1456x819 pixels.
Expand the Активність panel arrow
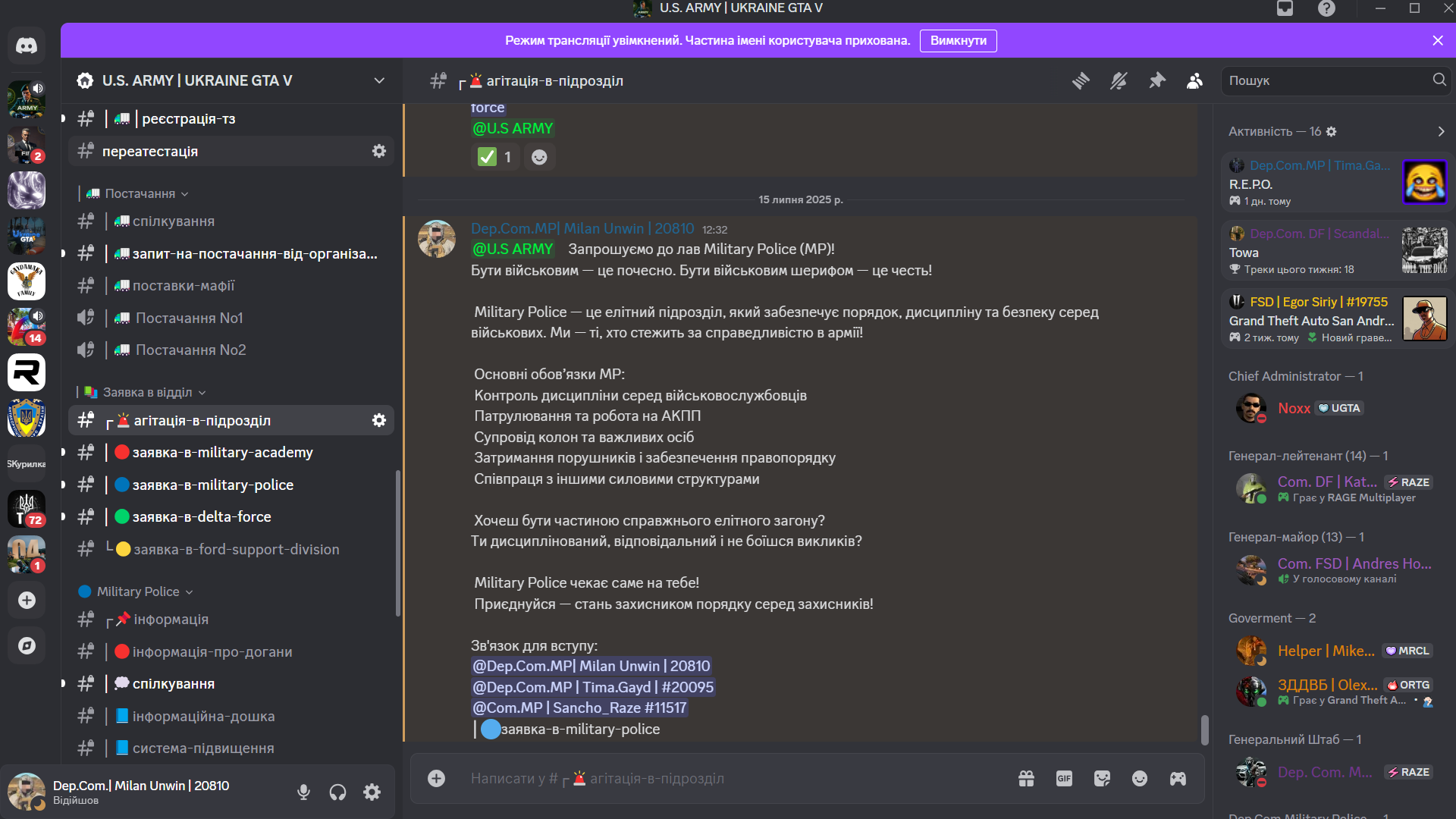pyautogui.click(x=1441, y=131)
